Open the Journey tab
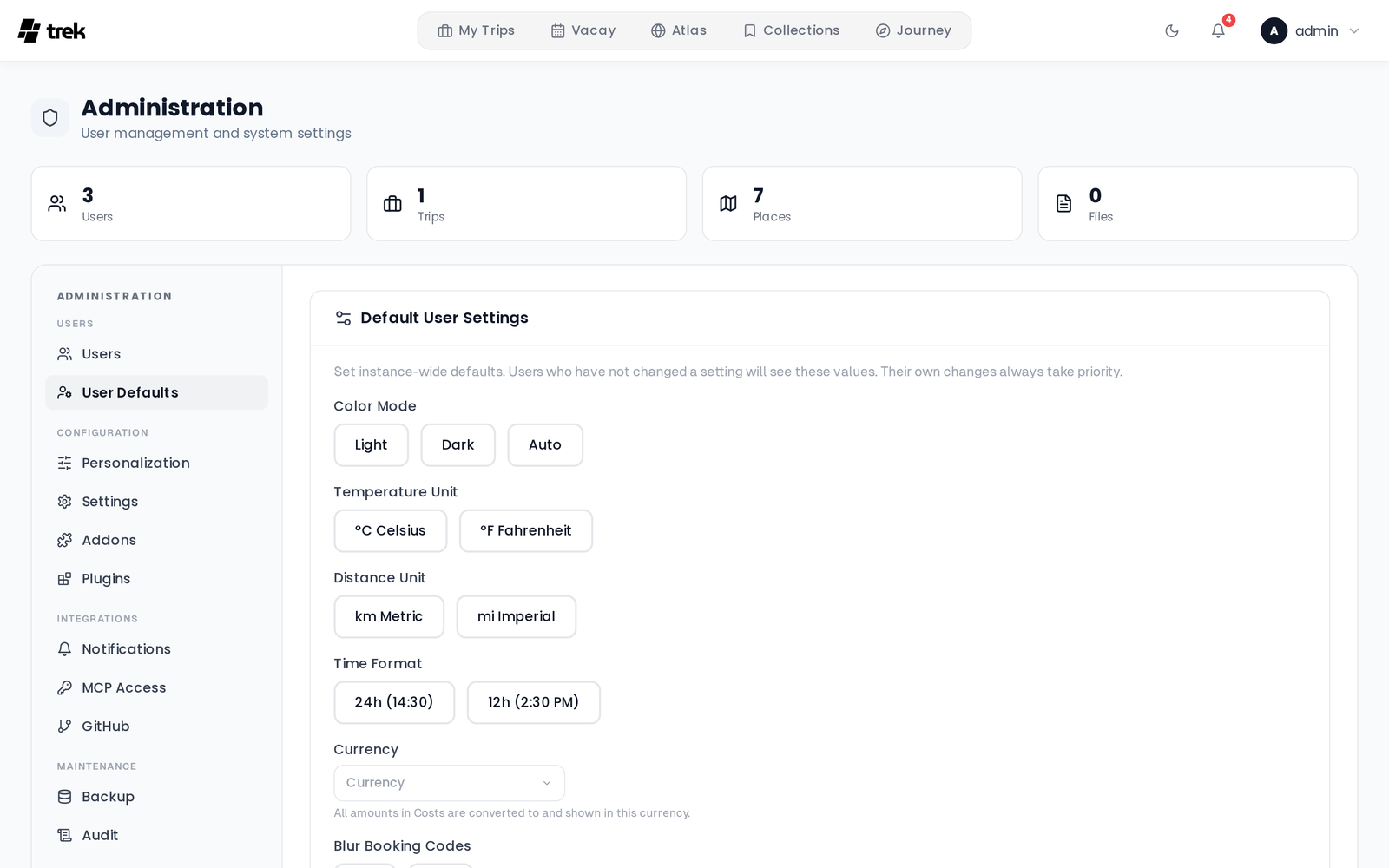The height and width of the screenshot is (868, 1389). (x=913, y=30)
